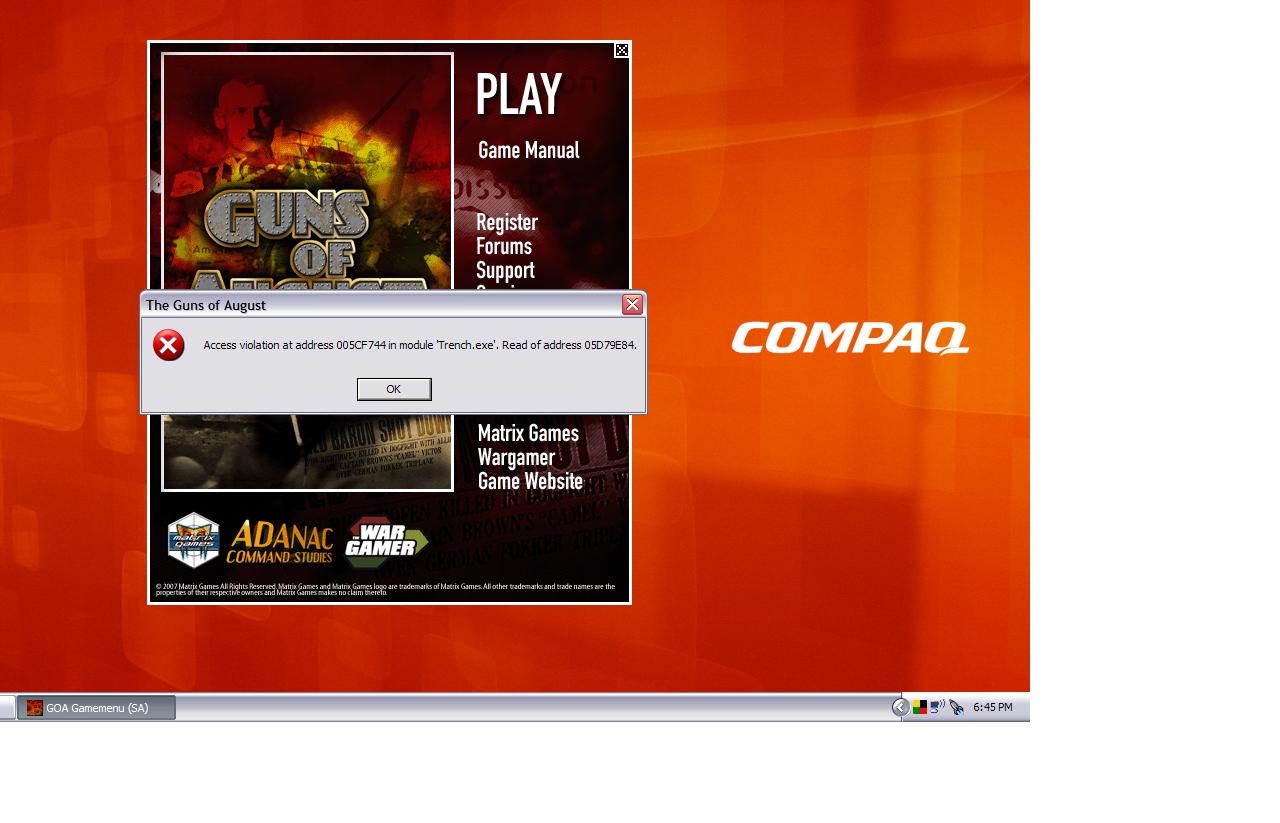Open the wireless network tray icon
The height and width of the screenshot is (823, 1280).
click(938, 707)
